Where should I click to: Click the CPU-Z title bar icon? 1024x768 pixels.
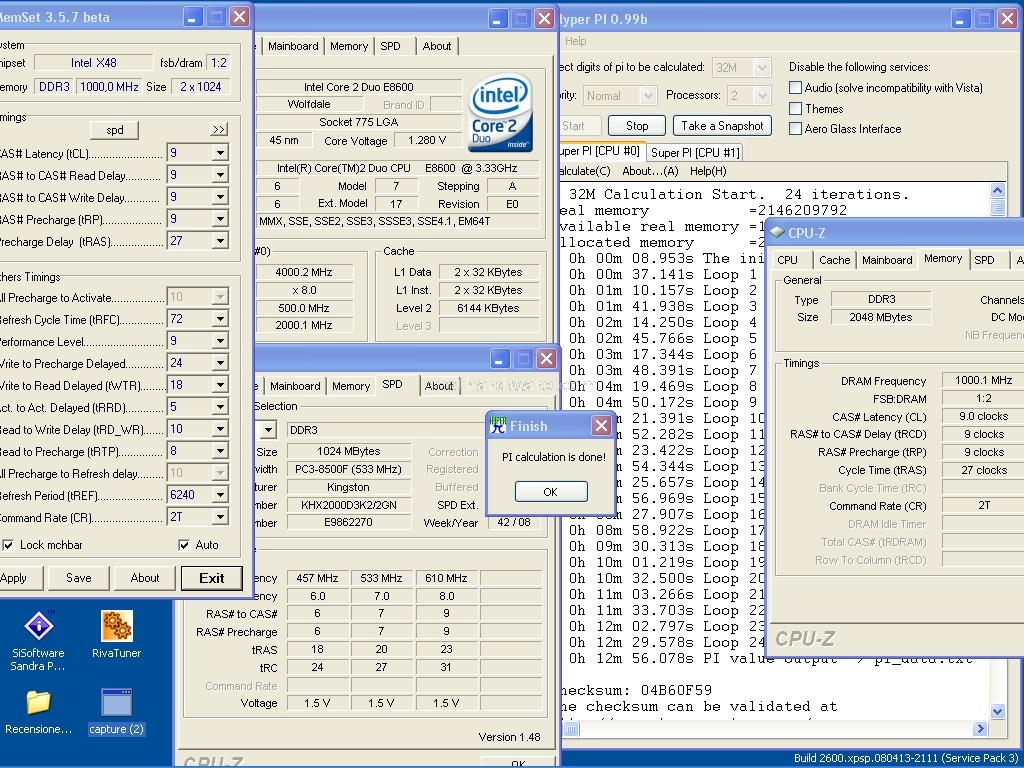tap(777, 233)
